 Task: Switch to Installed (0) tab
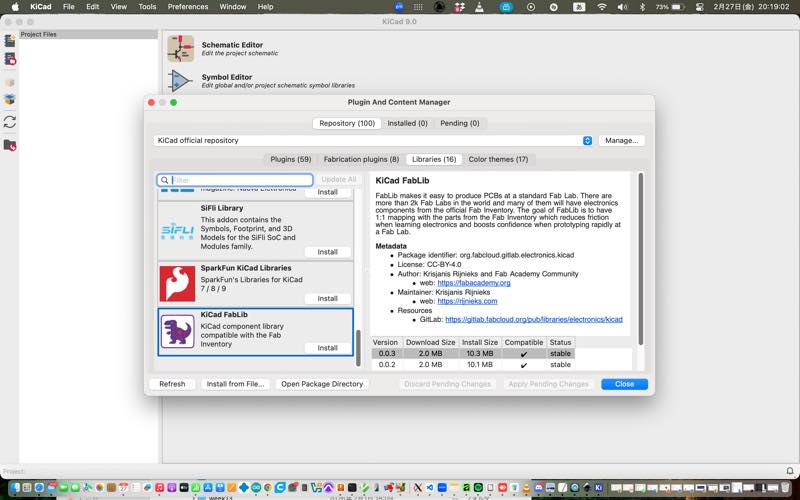[x=407, y=123]
